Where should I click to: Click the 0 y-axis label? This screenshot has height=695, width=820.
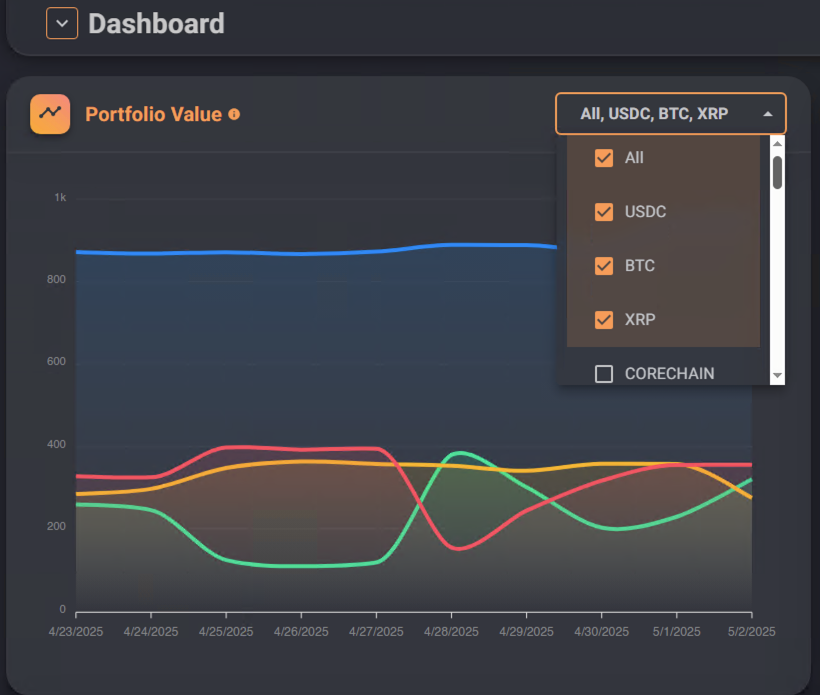pyautogui.click(x=63, y=609)
